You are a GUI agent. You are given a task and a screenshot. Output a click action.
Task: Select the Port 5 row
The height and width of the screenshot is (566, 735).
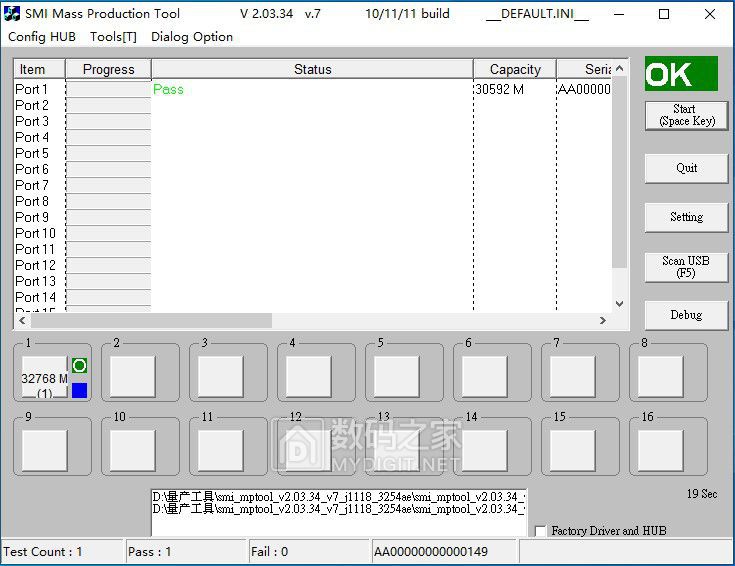click(x=31, y=153)
